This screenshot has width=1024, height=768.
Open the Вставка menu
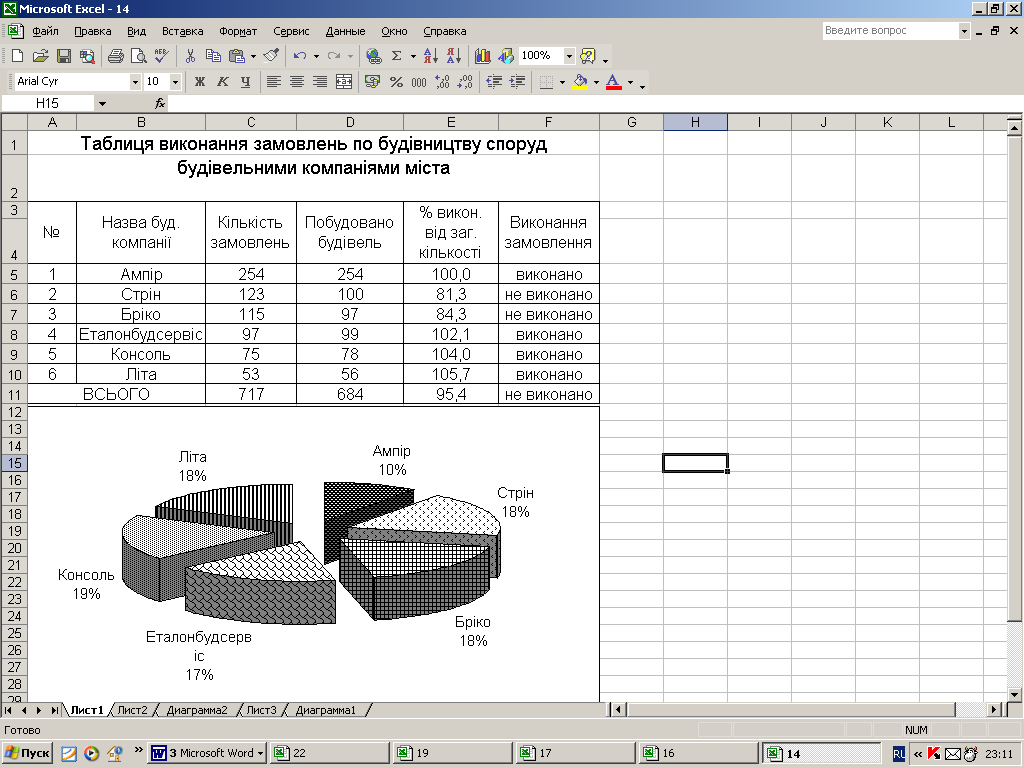tap(182, 31)
